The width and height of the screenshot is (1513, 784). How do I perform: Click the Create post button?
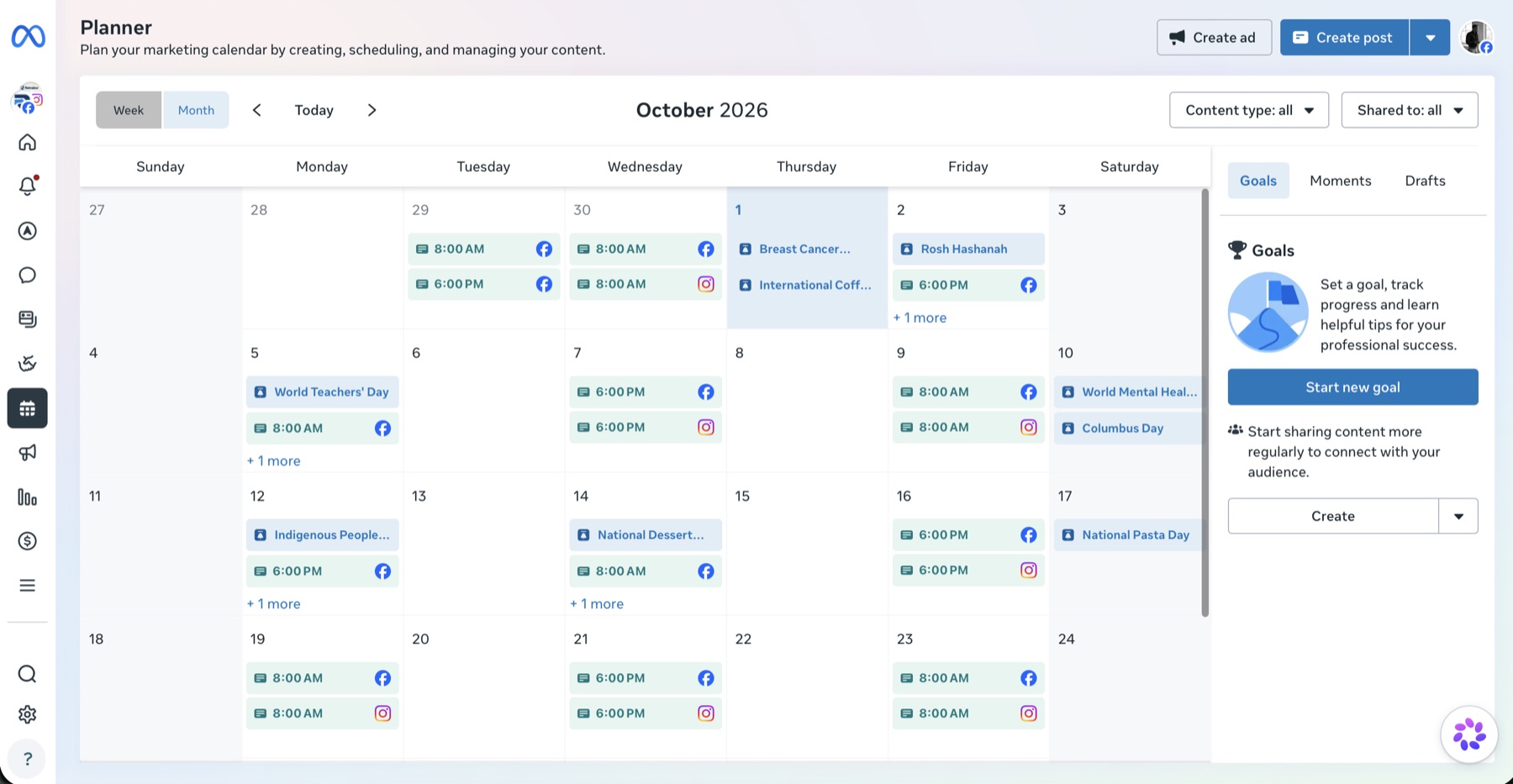(x=1344, y=38)
